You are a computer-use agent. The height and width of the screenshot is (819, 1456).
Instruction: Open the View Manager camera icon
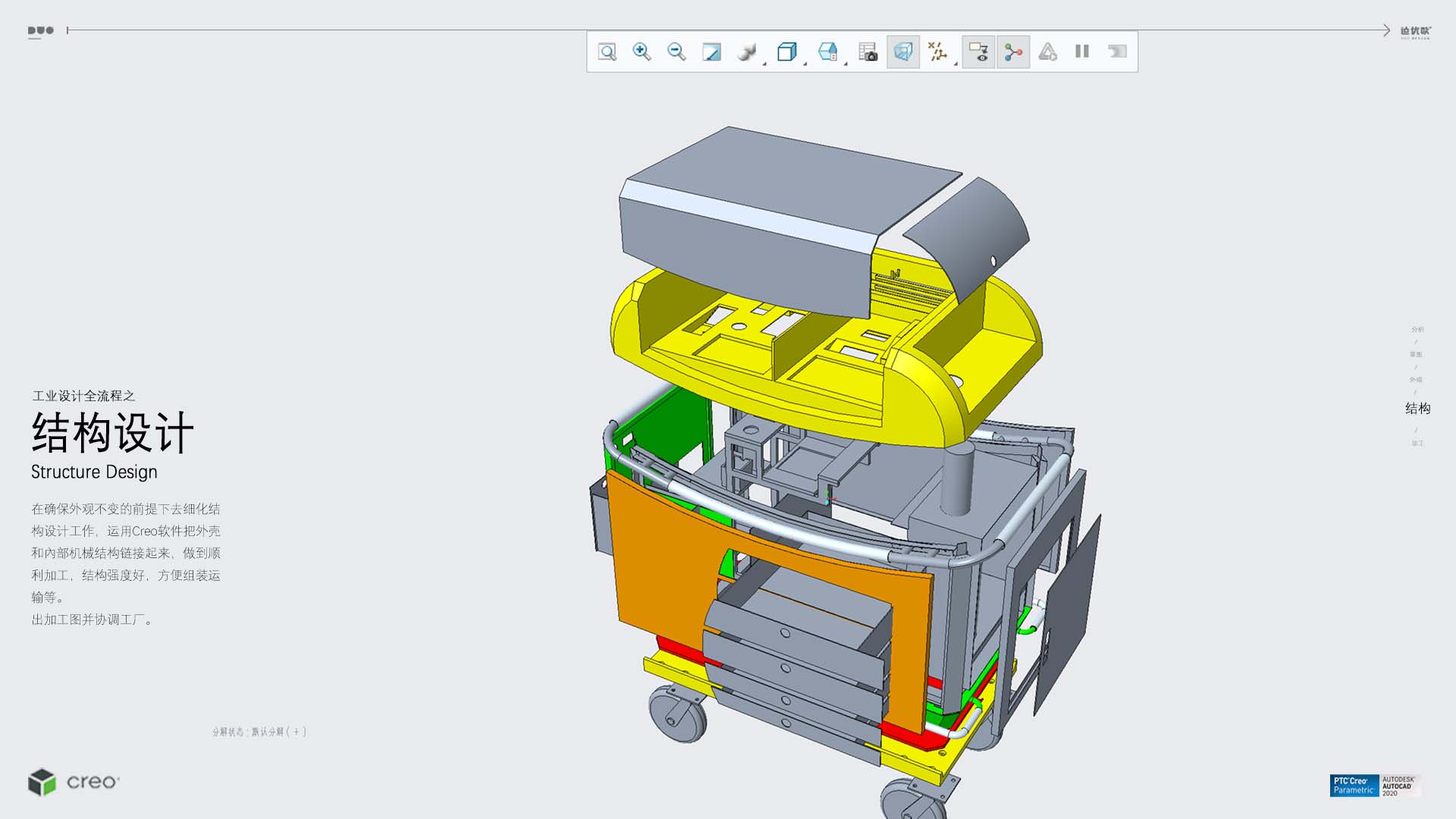tap(868, 52)
